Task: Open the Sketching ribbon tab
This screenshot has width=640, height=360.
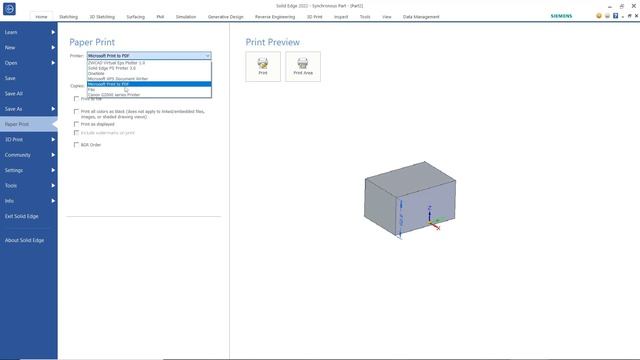Action: click(68, 17)
